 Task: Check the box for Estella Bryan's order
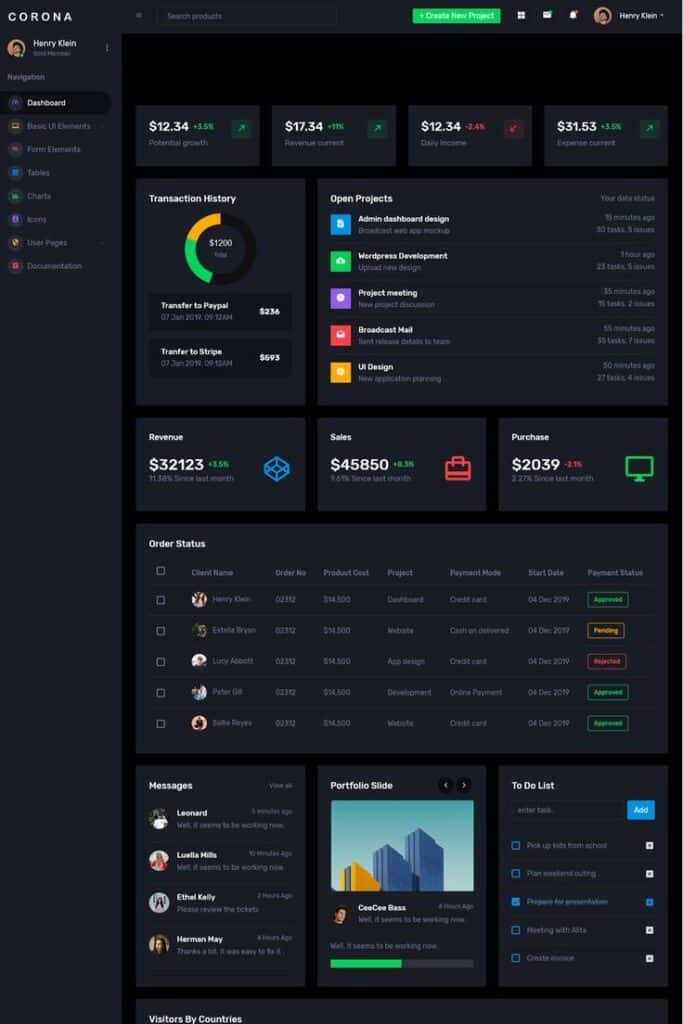tap(161, 630)
